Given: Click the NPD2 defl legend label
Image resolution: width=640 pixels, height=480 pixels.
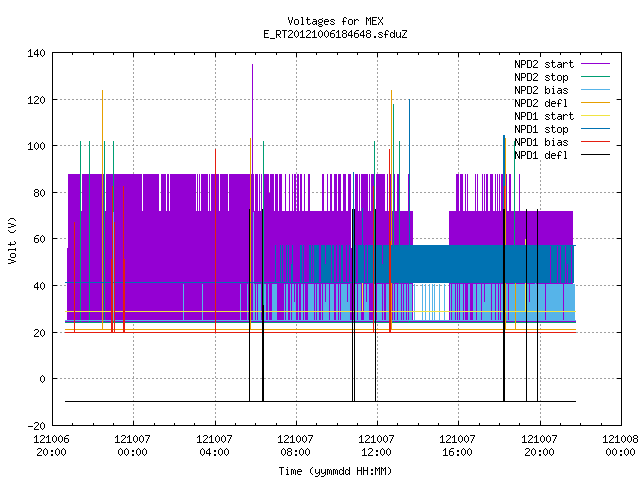Looking at the screenshot, I should [x=541, y=103].
